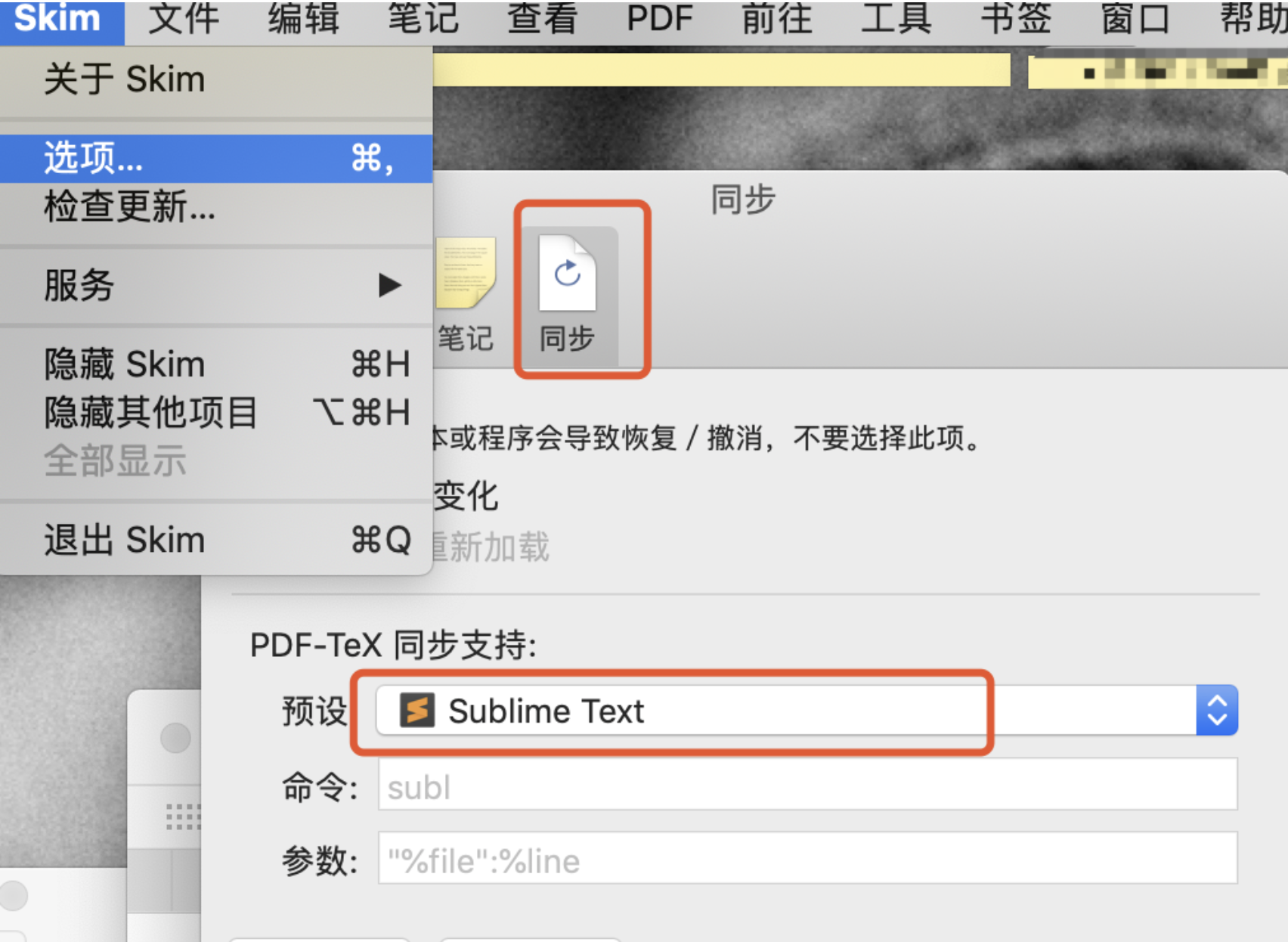
Task: Open the 窗口 menu
Action: (1135, 20)
